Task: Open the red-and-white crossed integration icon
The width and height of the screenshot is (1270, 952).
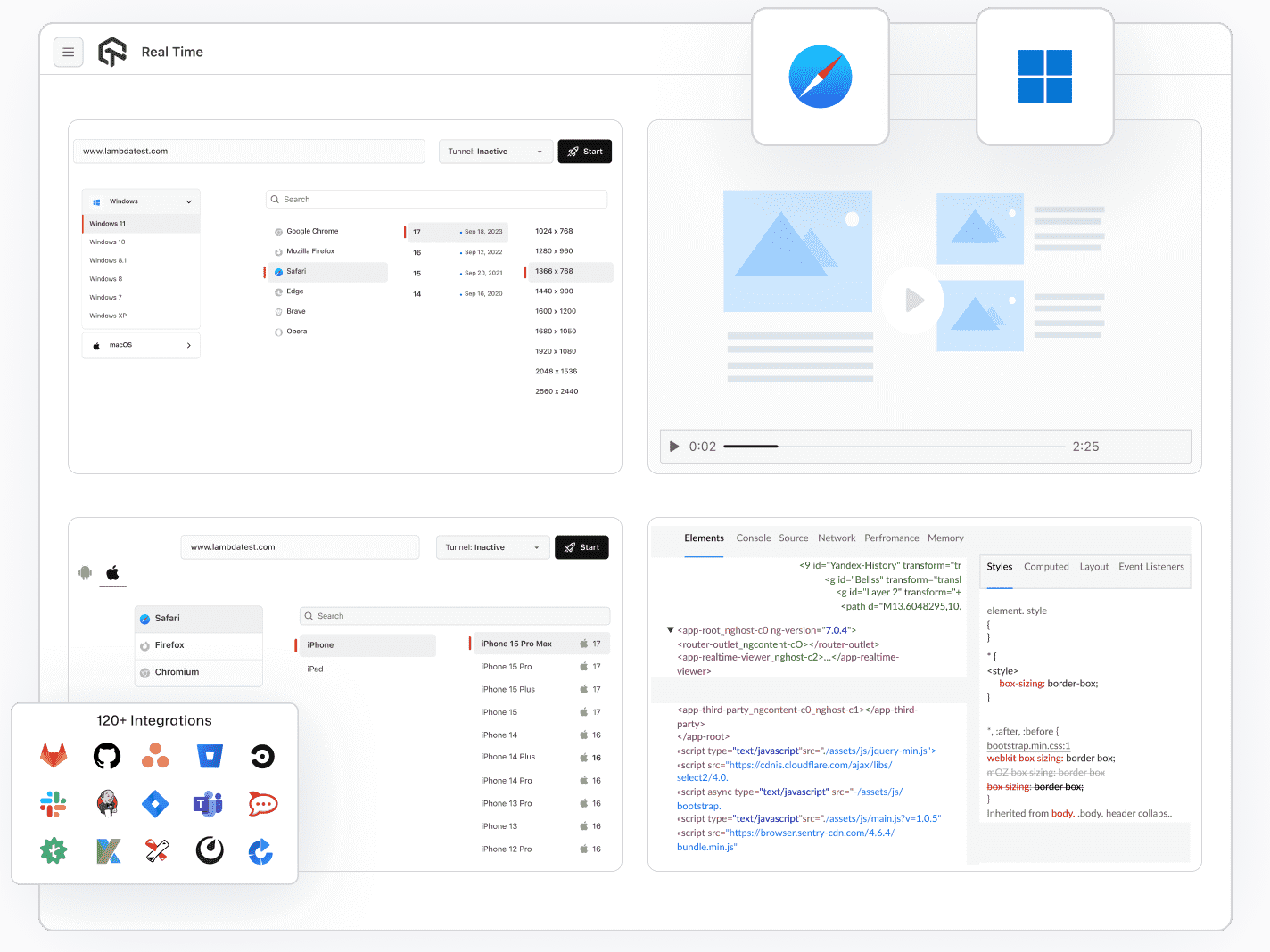Action: point(157,850)
